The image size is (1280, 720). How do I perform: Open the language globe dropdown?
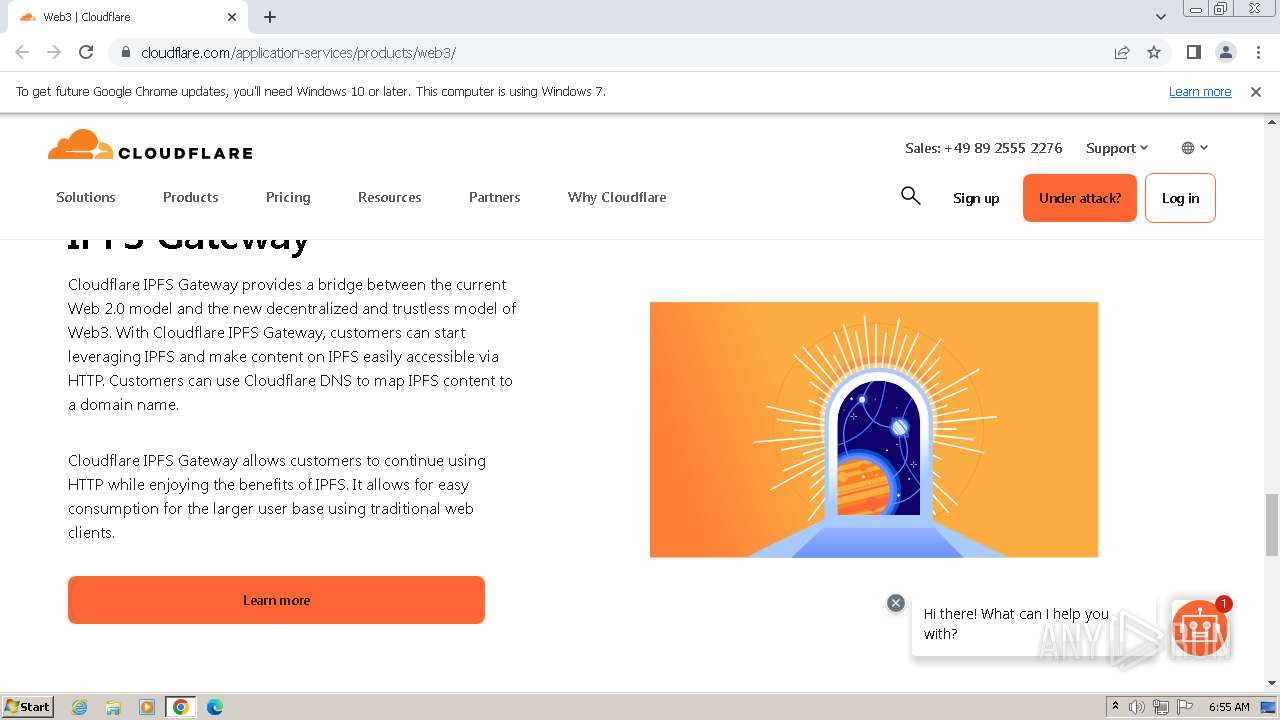[x=1194, y=148]
